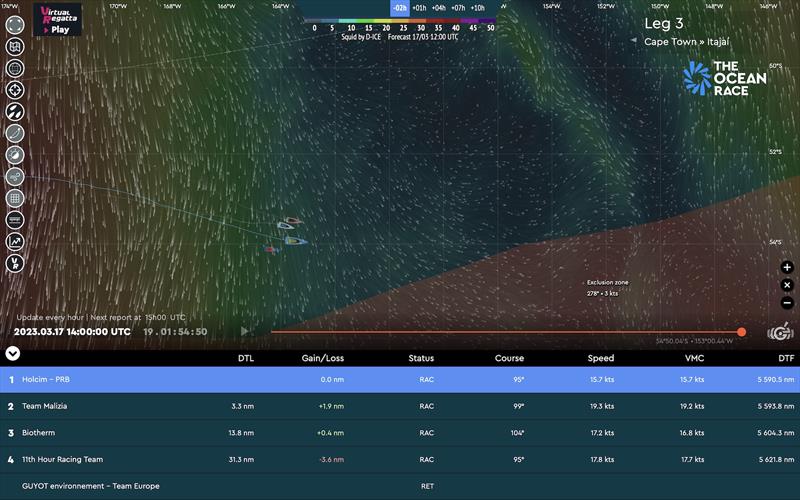Click the Forecast 17/03 12:00 UTC label
Viewport: 800px width, 500px height.
423,37
